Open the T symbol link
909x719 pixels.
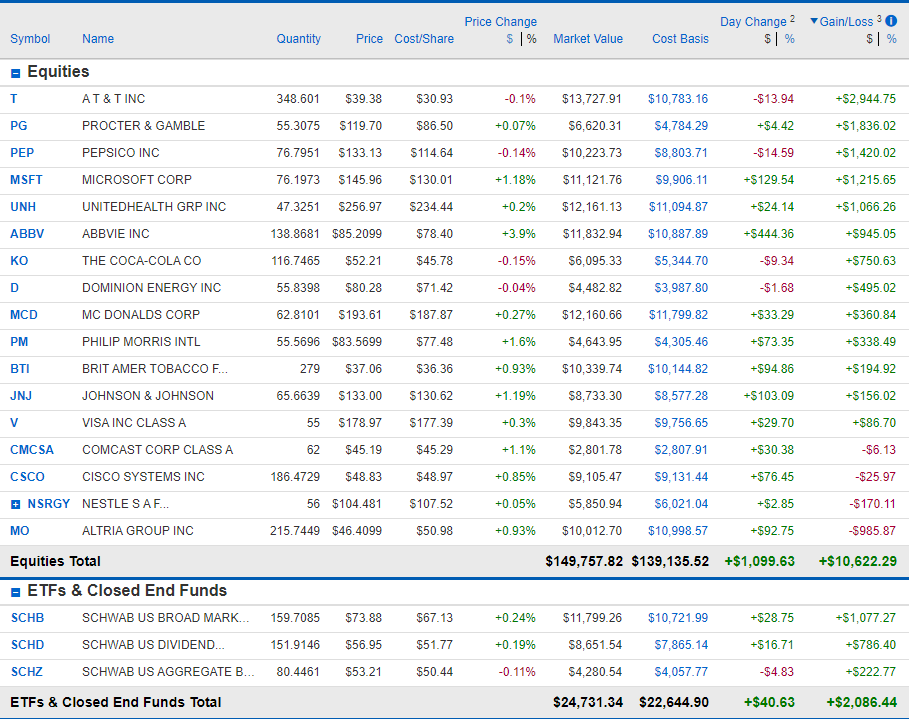14,99
